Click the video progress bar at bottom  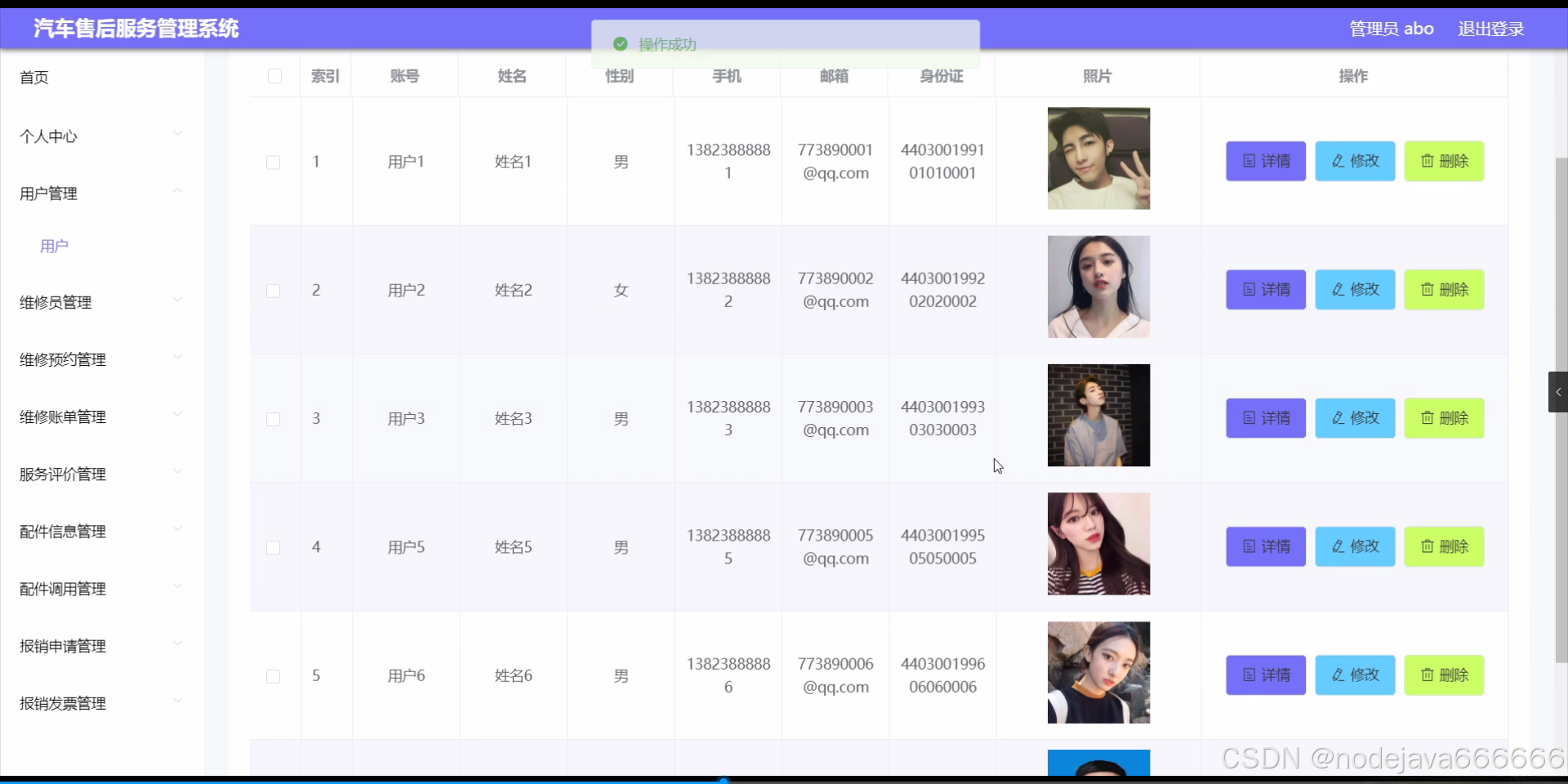click(784, 781)
